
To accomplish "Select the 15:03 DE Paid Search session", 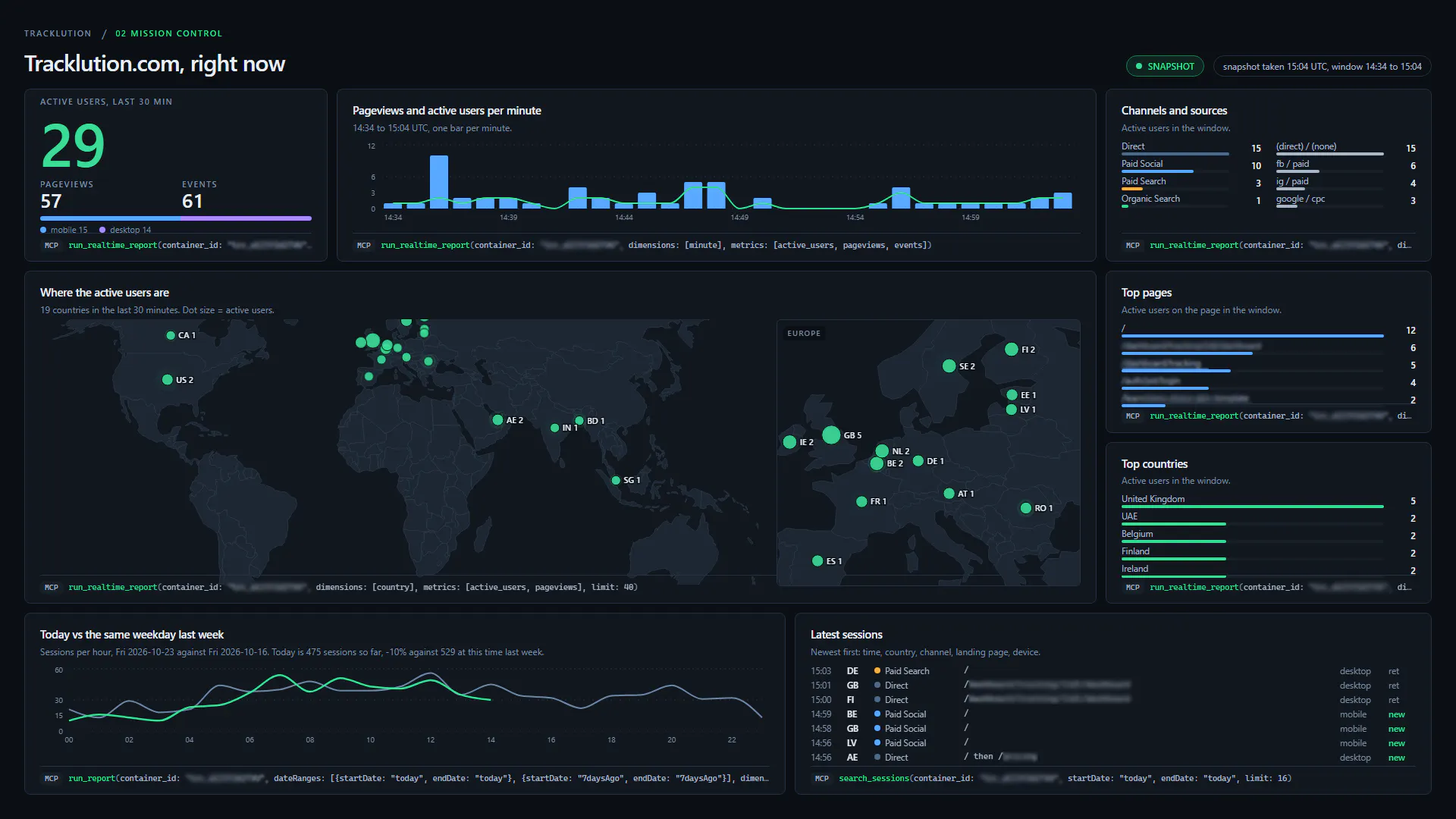I will [x=1112, y=671].
